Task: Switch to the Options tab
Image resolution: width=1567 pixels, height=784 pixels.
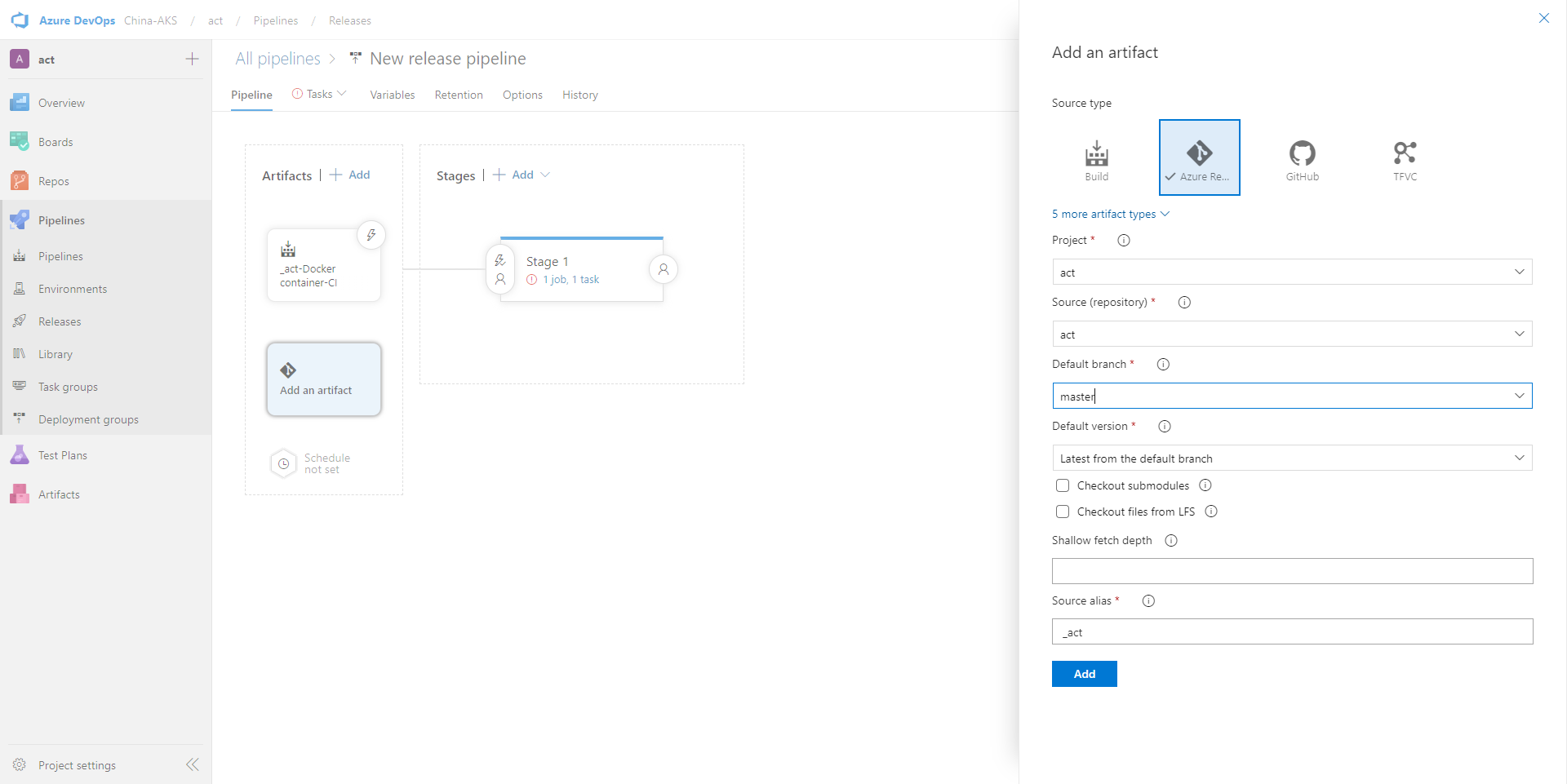Action: (522, 95)
